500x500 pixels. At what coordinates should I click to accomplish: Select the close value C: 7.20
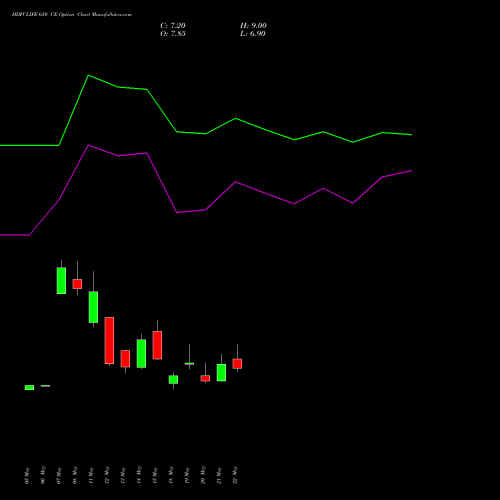coord(173,26)
